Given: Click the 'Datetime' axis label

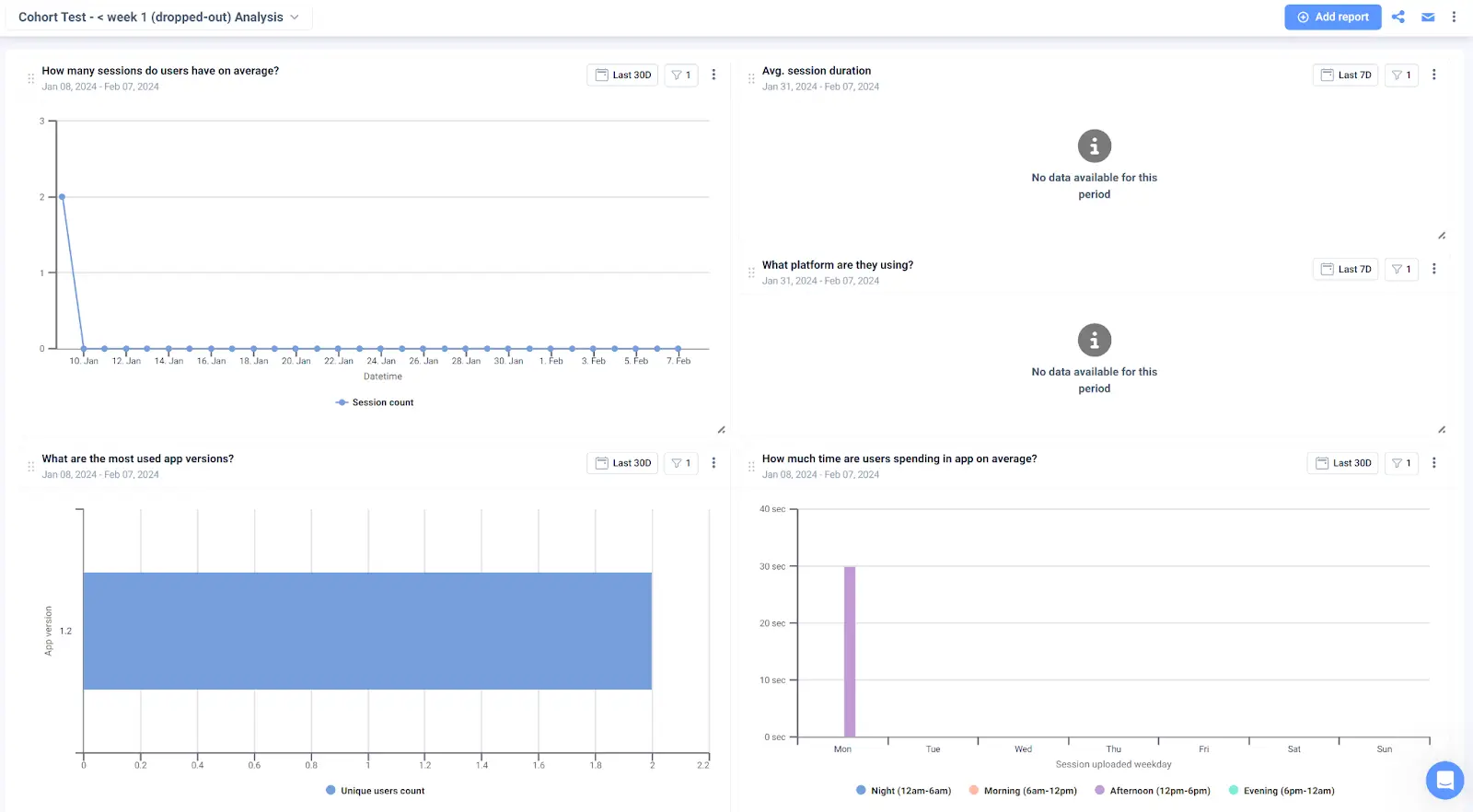Looking at the screenshot, I should pos(383,377).
